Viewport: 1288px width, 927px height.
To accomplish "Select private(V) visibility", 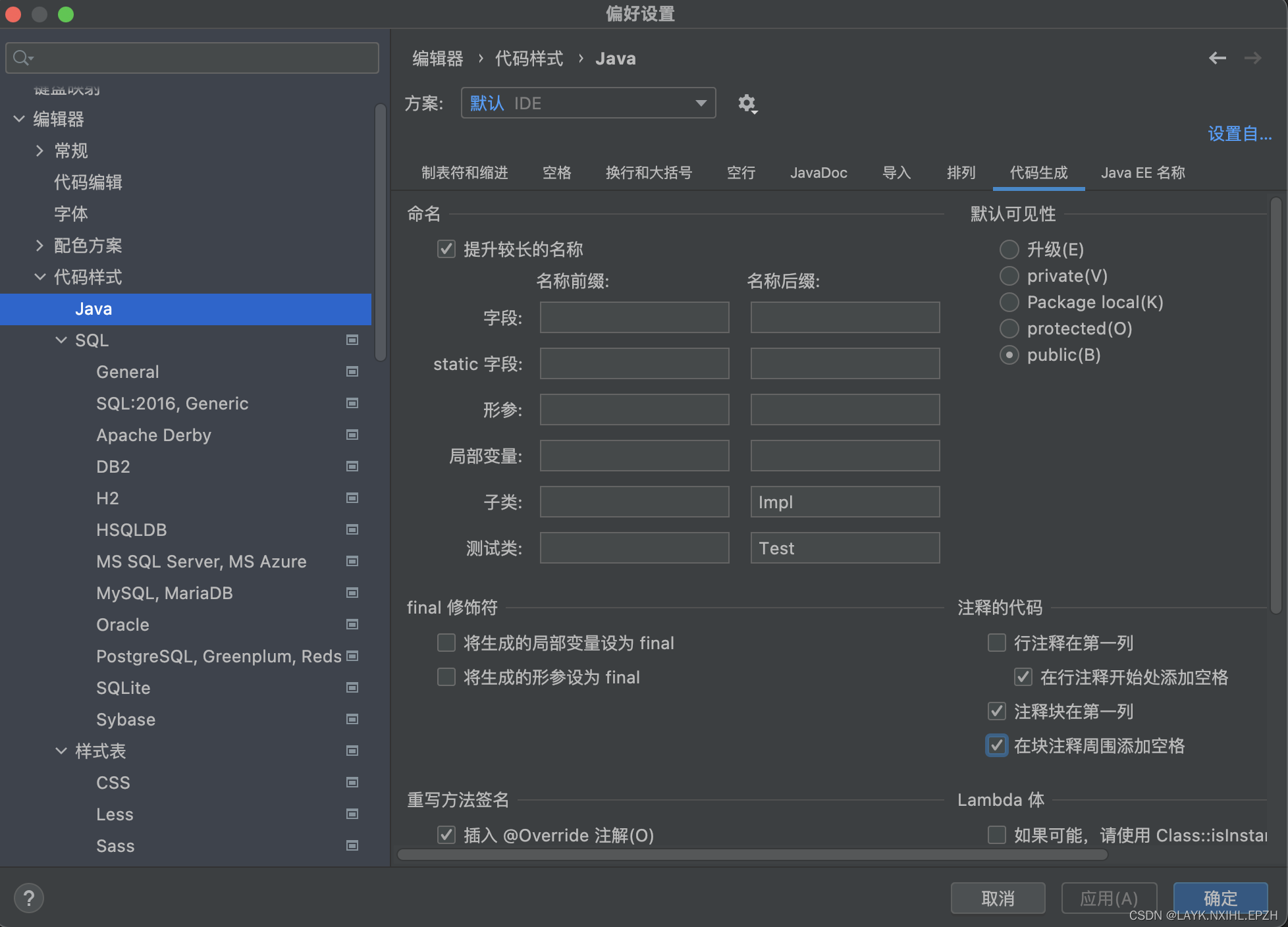I will [x=1009, y=276].
